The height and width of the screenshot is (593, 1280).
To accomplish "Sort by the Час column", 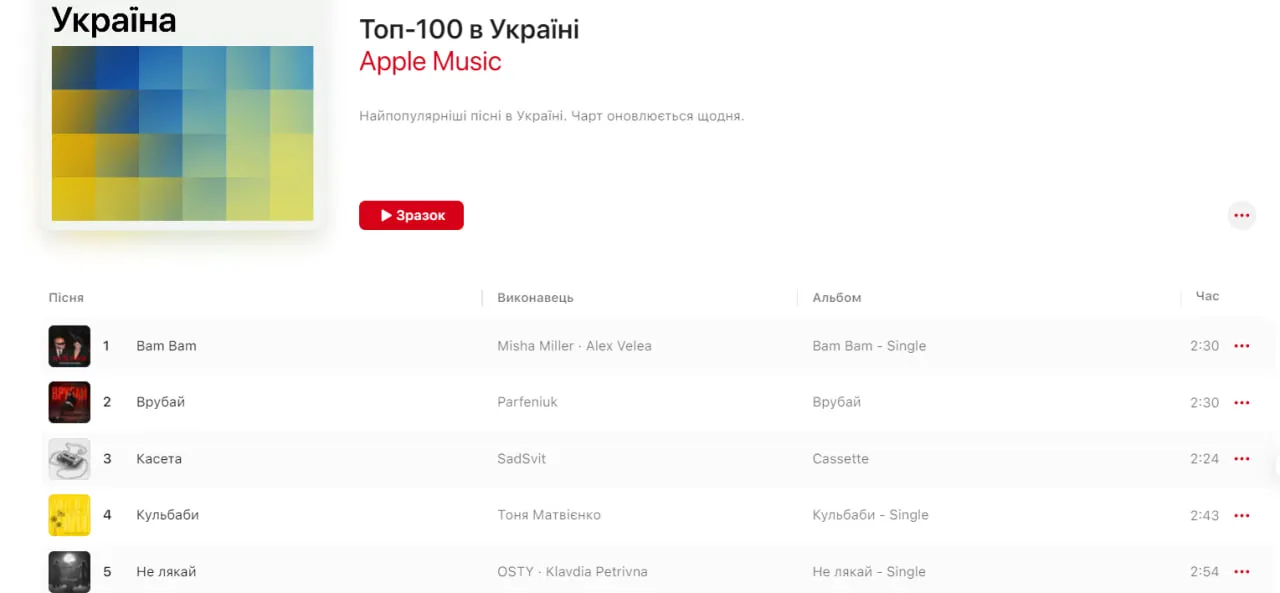I will pyautogui.click(x=1207, y=296).
